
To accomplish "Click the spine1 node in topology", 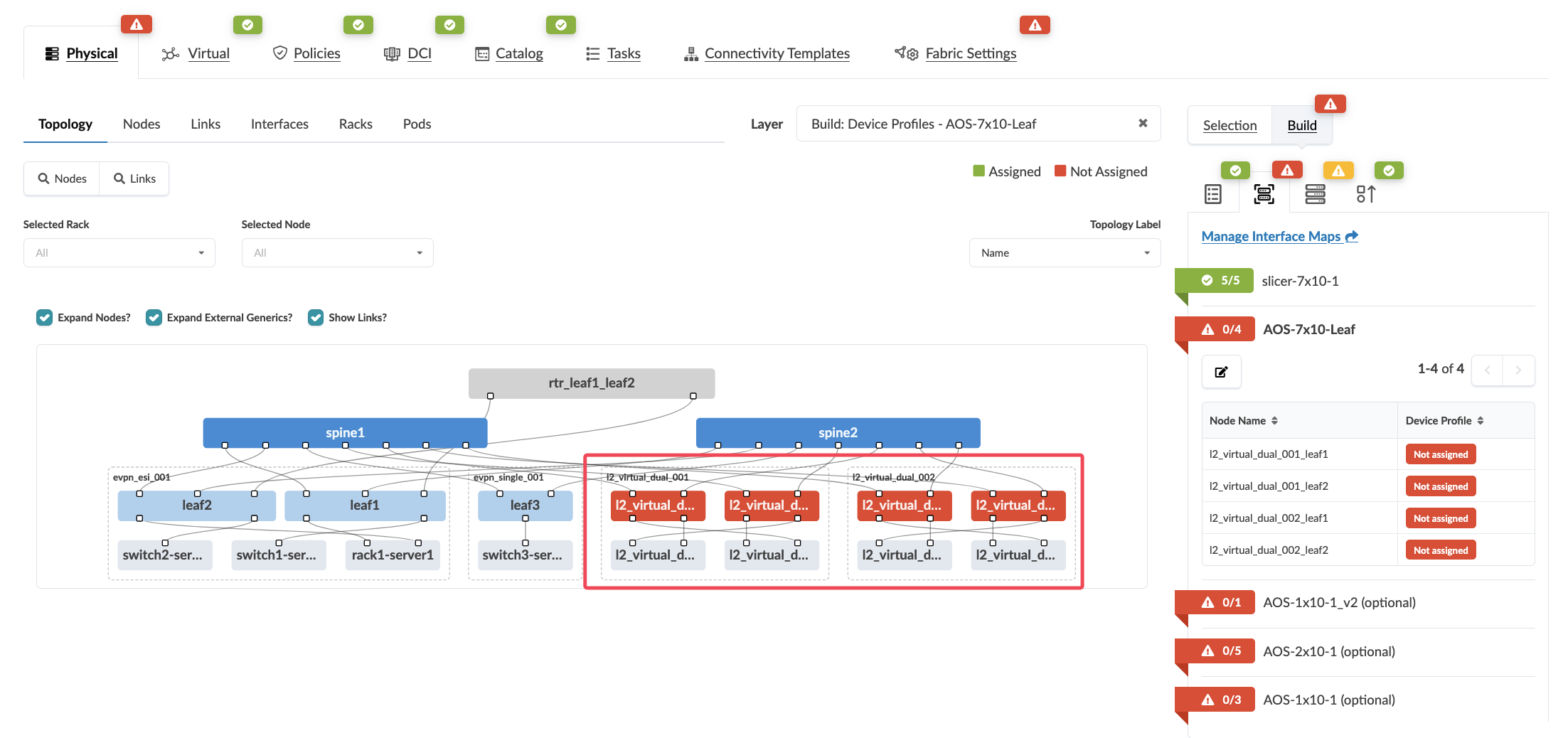I will [345, 432].
